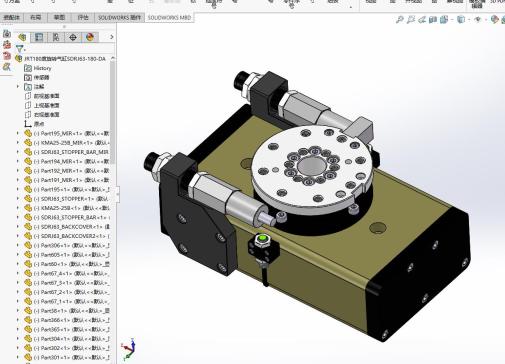The width and height of the screenshot is (505, 364).
Task: Open the DimXpertManager crosshair tab
Action: coord(73,37)
